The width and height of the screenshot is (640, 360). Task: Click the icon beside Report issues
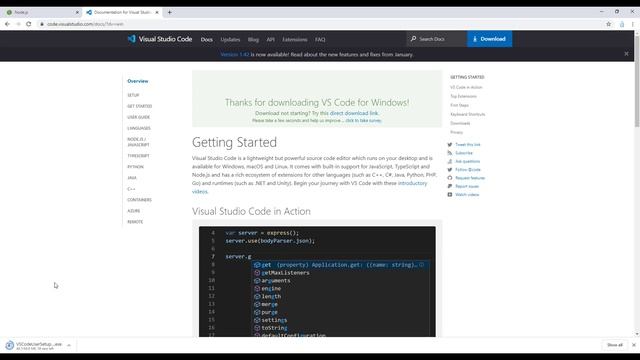click(450, 186)
